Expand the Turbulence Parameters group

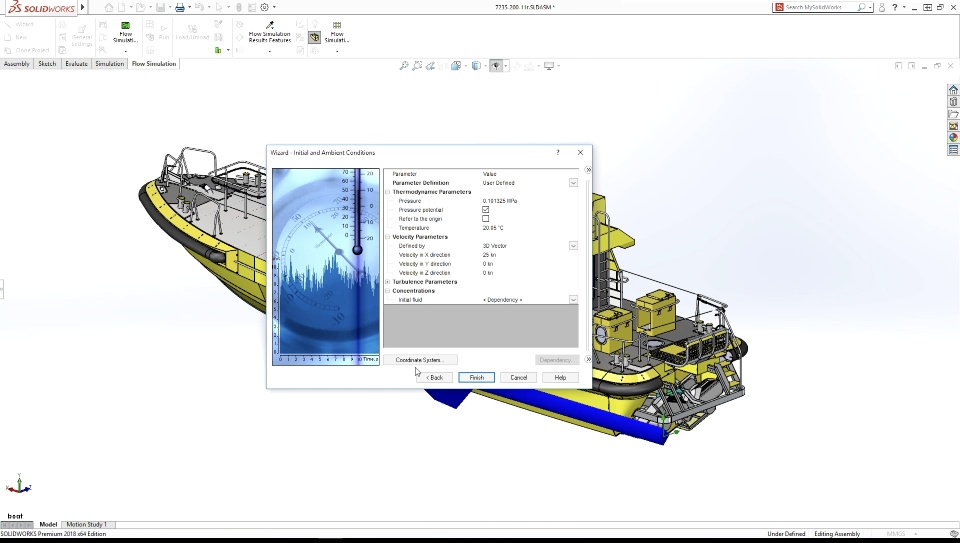point(388,282)
